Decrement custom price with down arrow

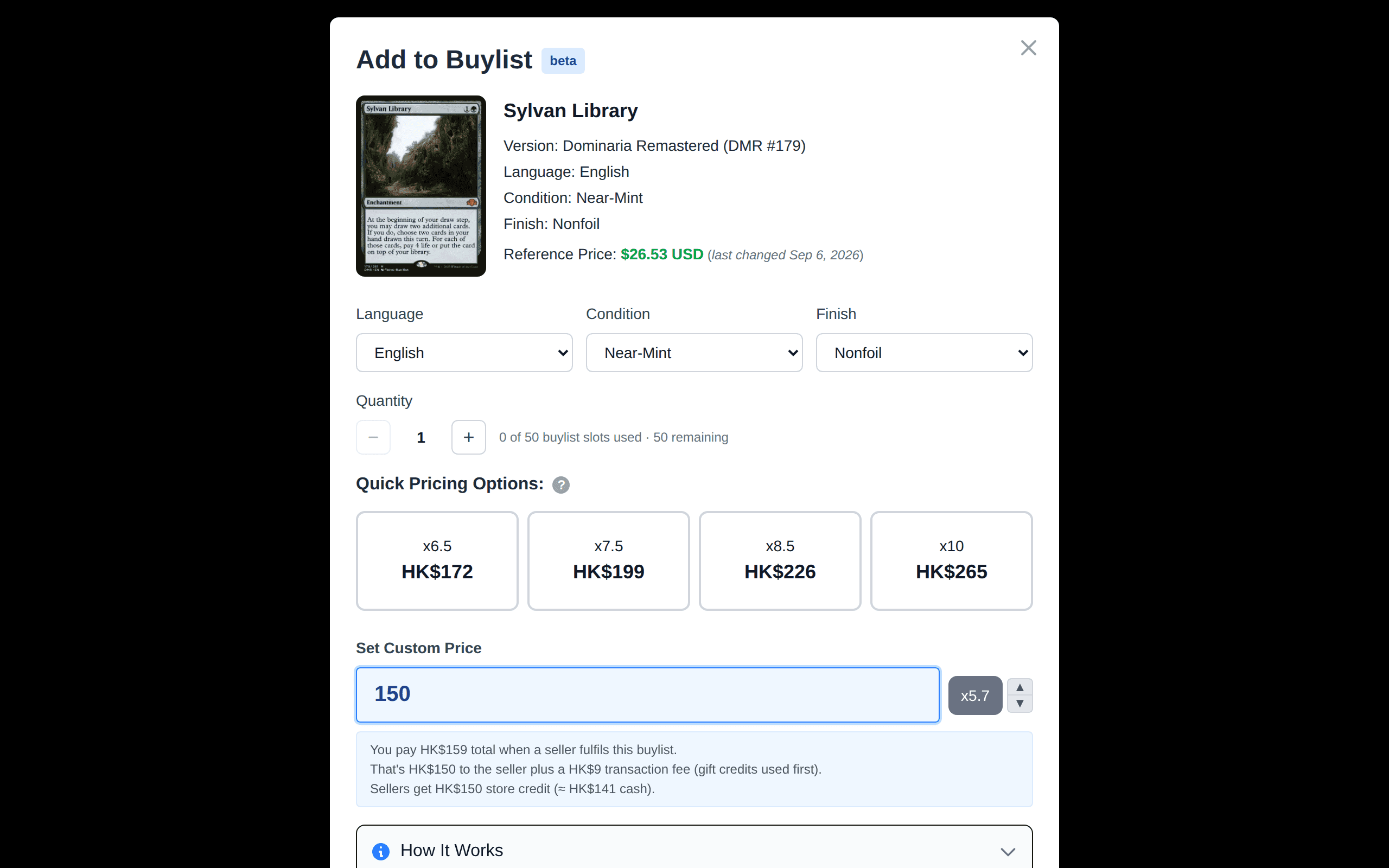pos(1020,704)
